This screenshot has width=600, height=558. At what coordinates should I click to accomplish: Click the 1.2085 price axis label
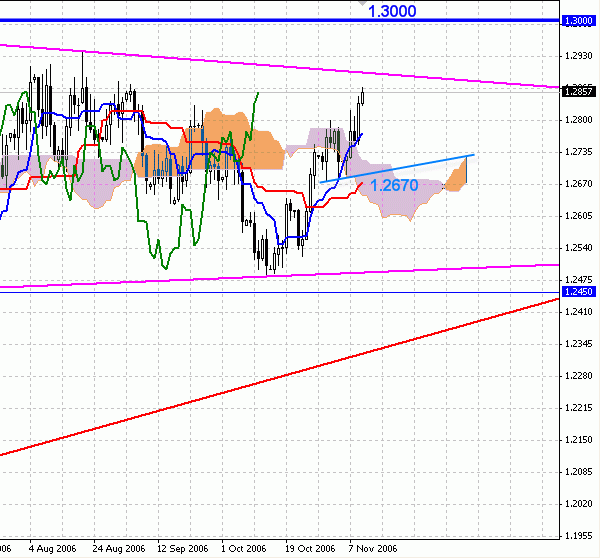pos(579,472)
